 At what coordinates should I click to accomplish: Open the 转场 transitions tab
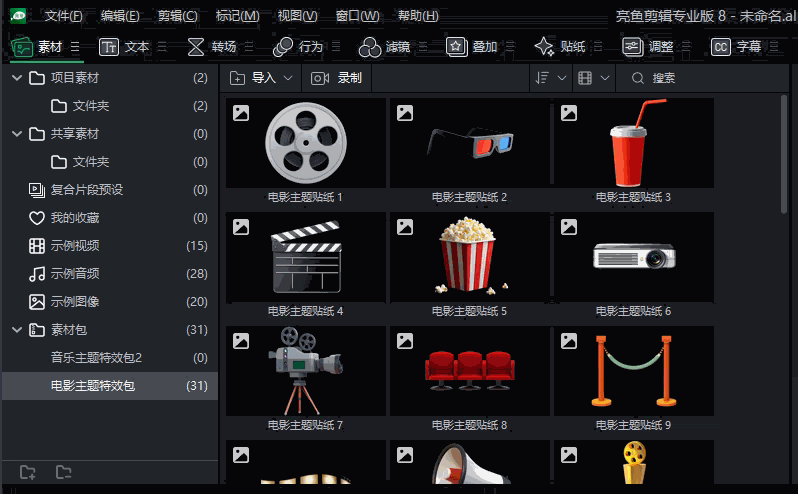(212, 47)
